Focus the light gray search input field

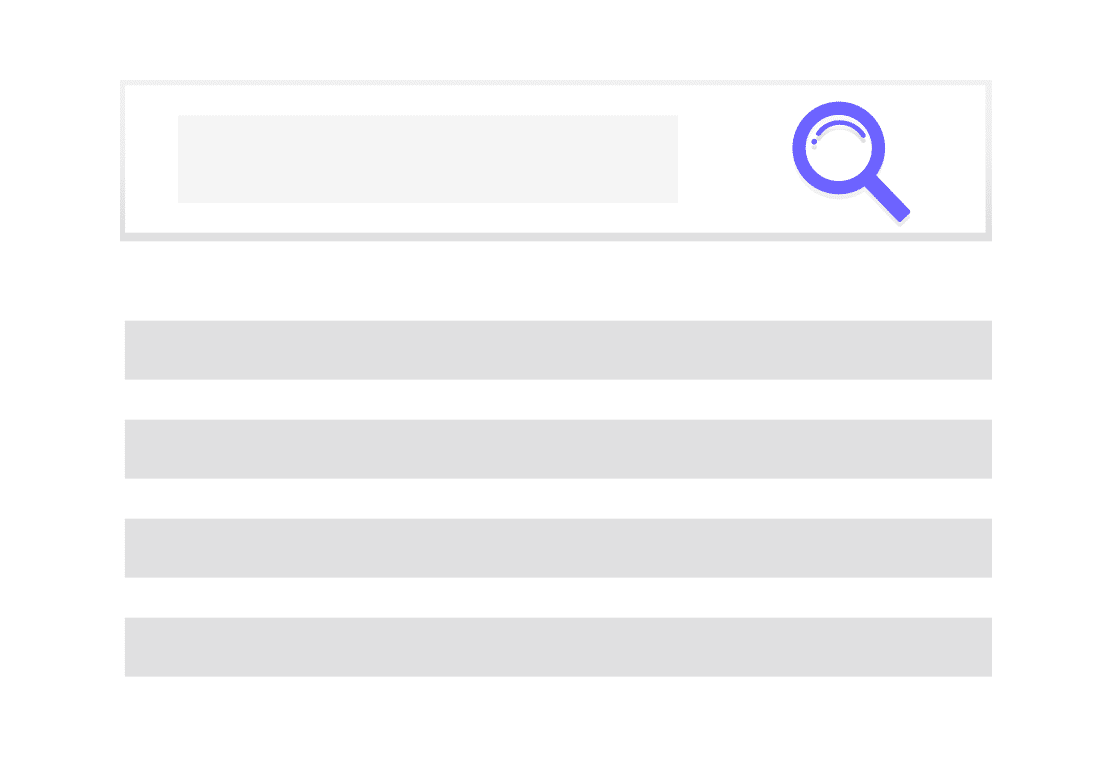(428, 159)
